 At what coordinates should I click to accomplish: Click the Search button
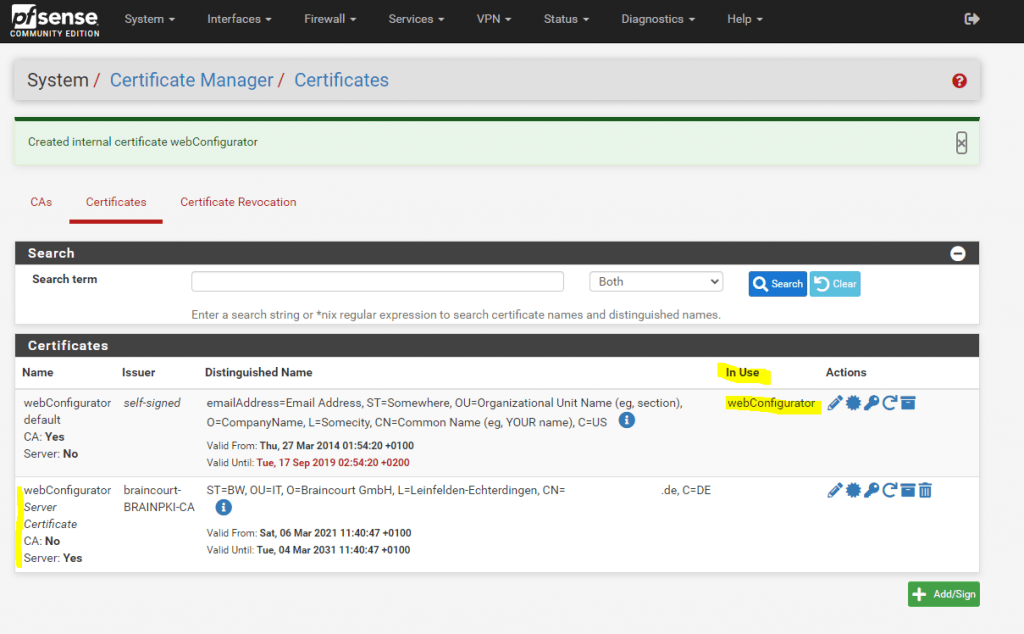click(777, 284)
